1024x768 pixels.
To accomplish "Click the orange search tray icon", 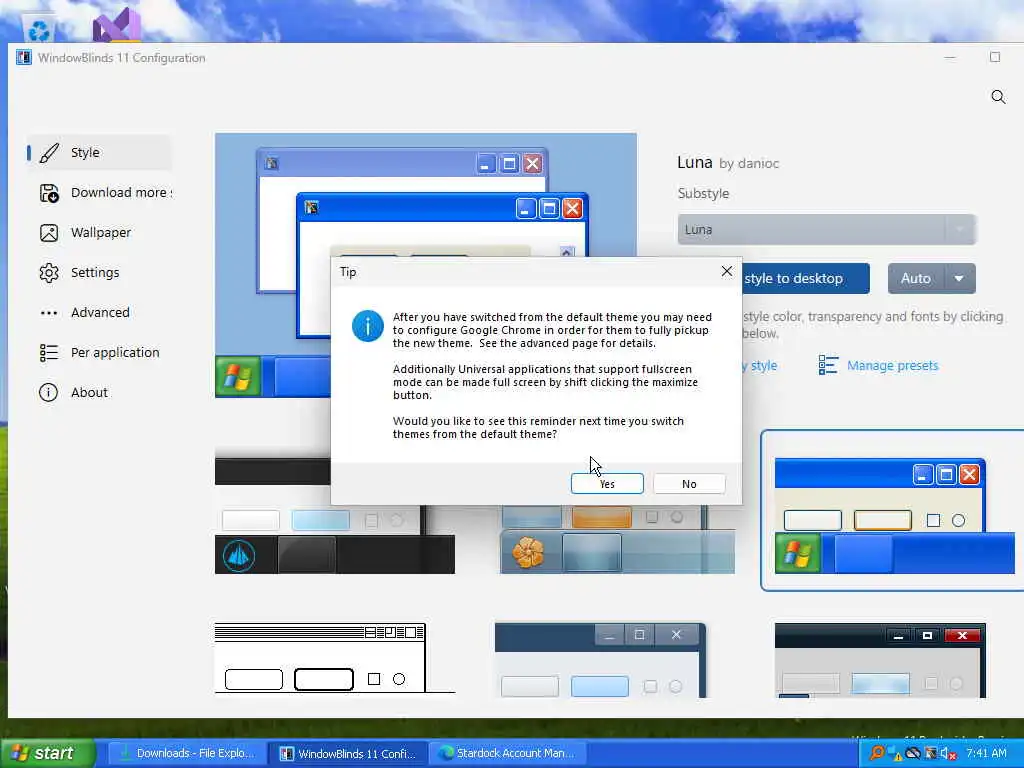I will click(876, 753).
